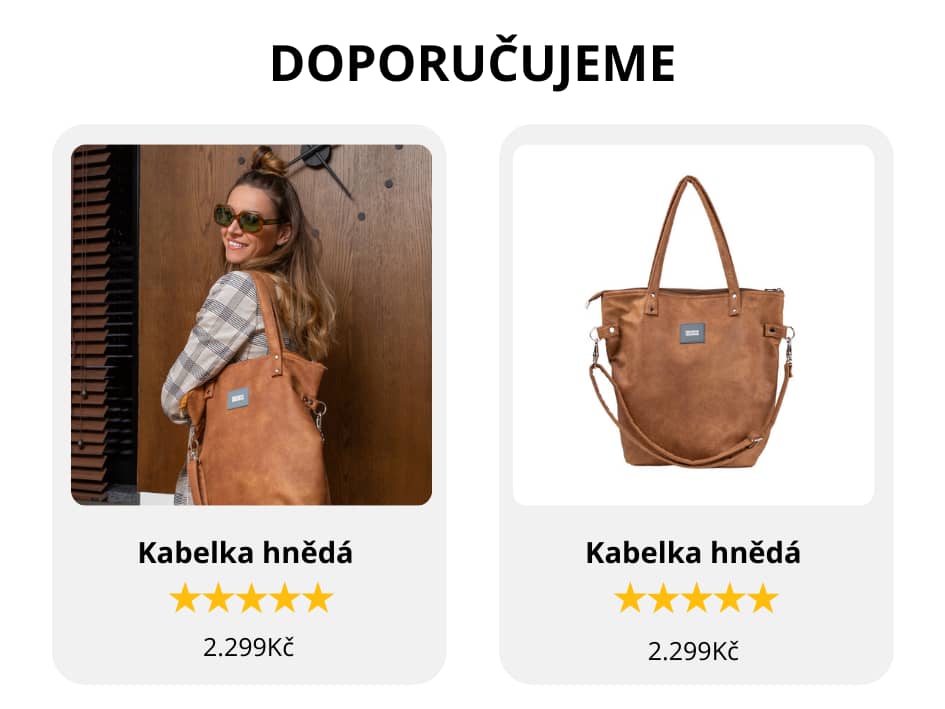
Task: Click fifth star in left product rating
Action: (x=318, y=598)
